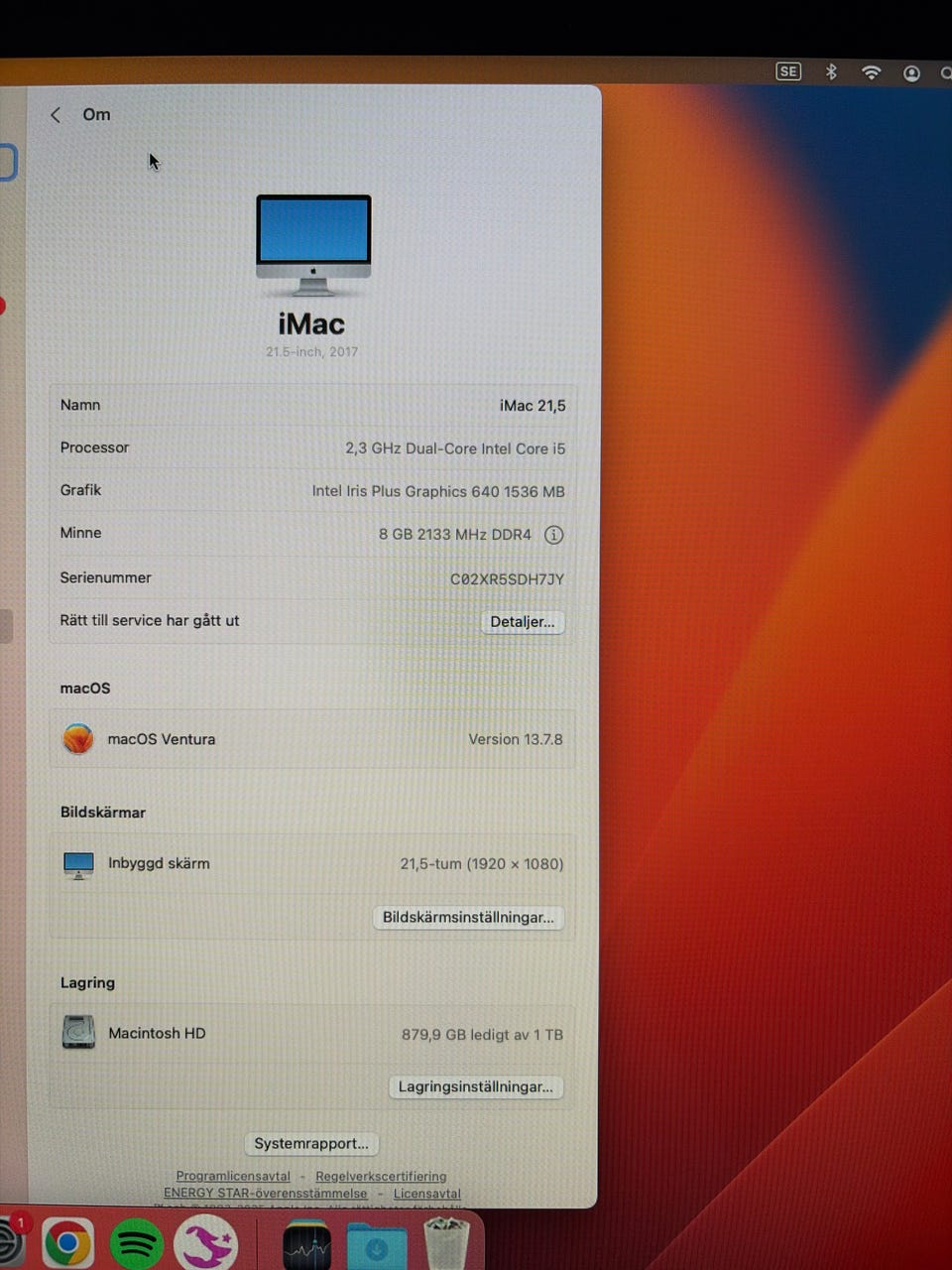Viewport: 952px width, 1270px height.
Task: Go back with the chevron next to Om
Action: tap(56, 115)
